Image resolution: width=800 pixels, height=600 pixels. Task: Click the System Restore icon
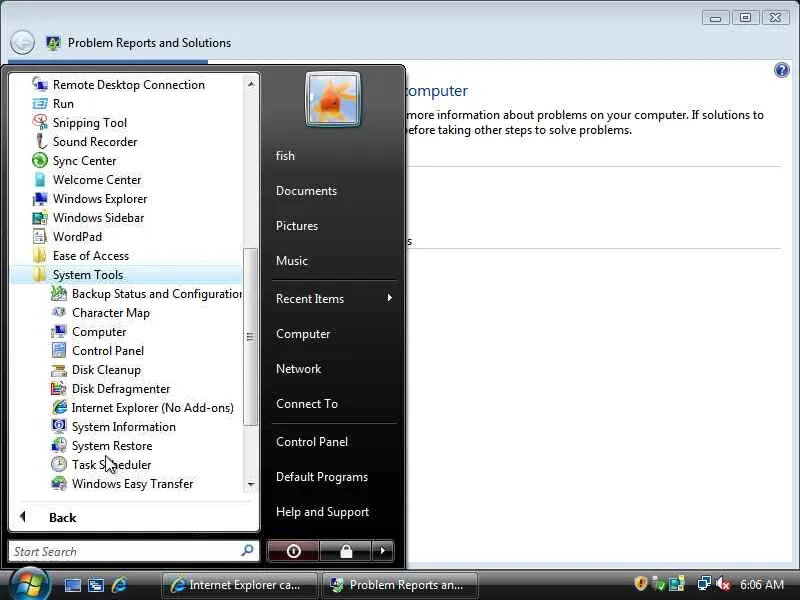[x=59, y=445]
